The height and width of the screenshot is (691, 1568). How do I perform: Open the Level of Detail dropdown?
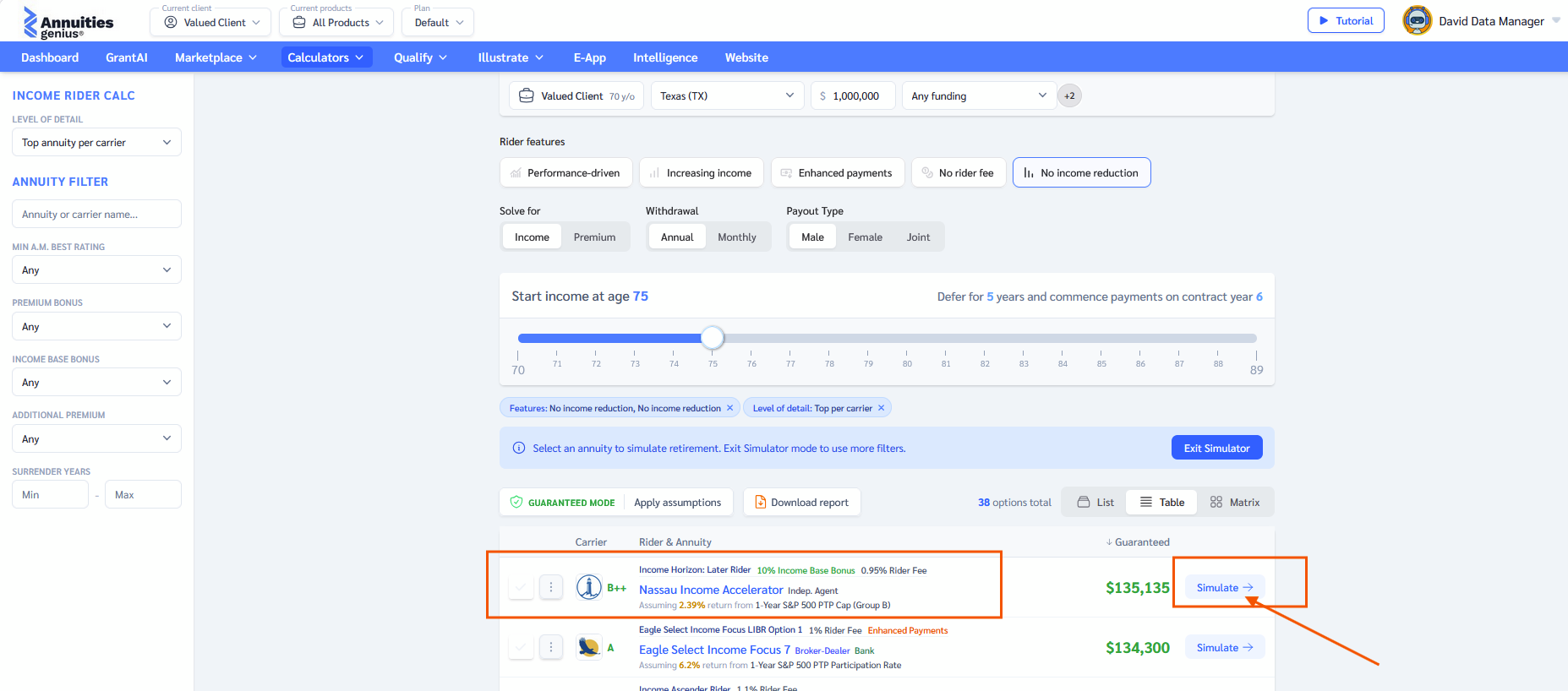click(96, 143)
